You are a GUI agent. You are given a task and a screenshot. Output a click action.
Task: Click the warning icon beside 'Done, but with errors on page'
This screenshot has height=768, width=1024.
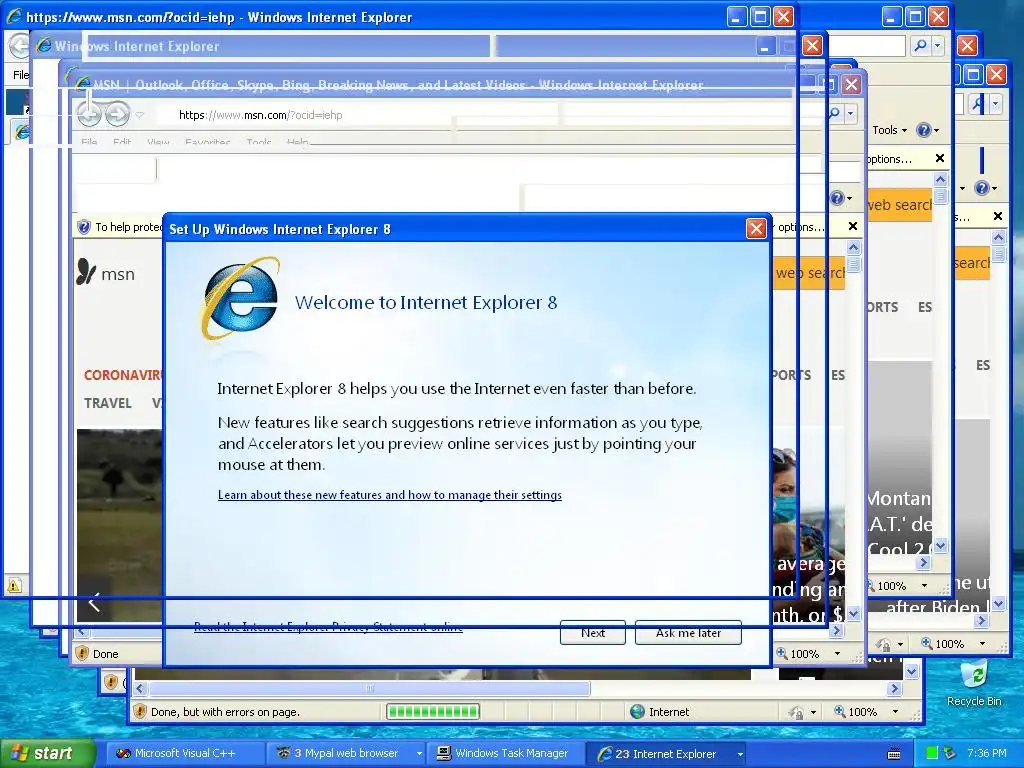tap(140, 711)
